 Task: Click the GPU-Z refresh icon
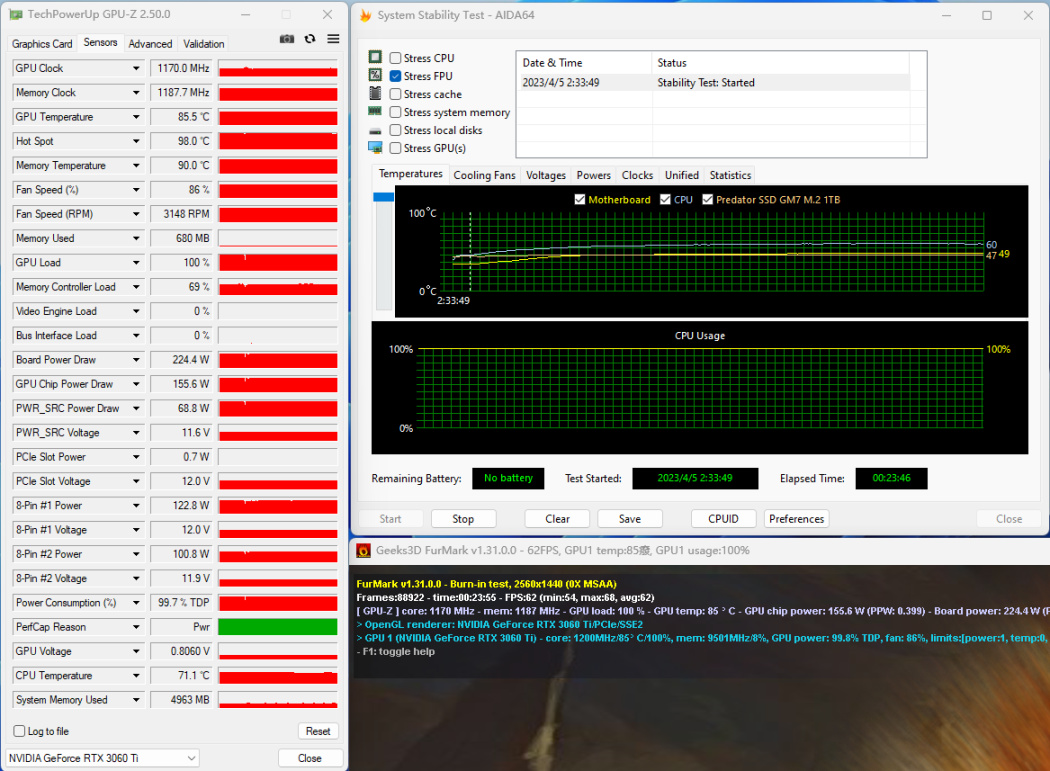click(x=309, y=40)
